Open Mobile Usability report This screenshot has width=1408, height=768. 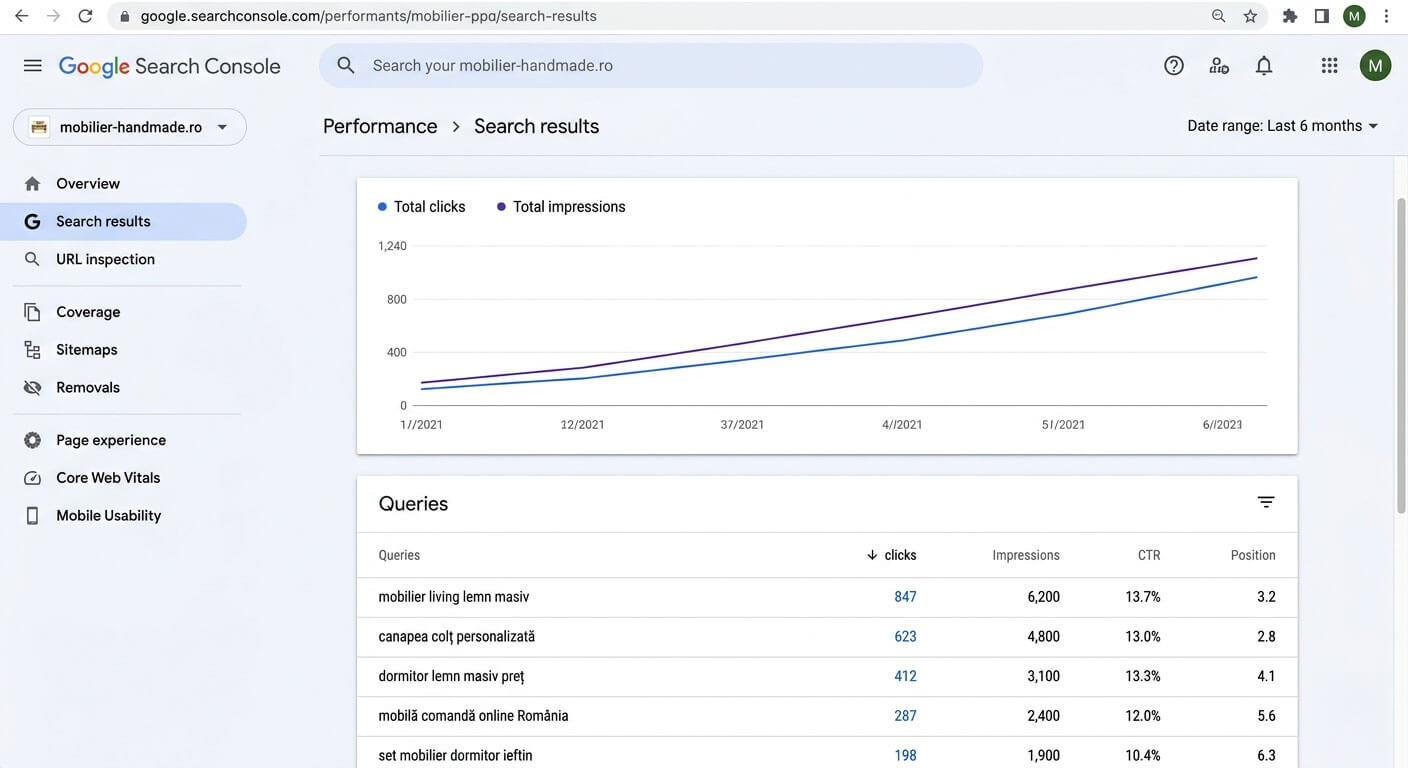123,516
